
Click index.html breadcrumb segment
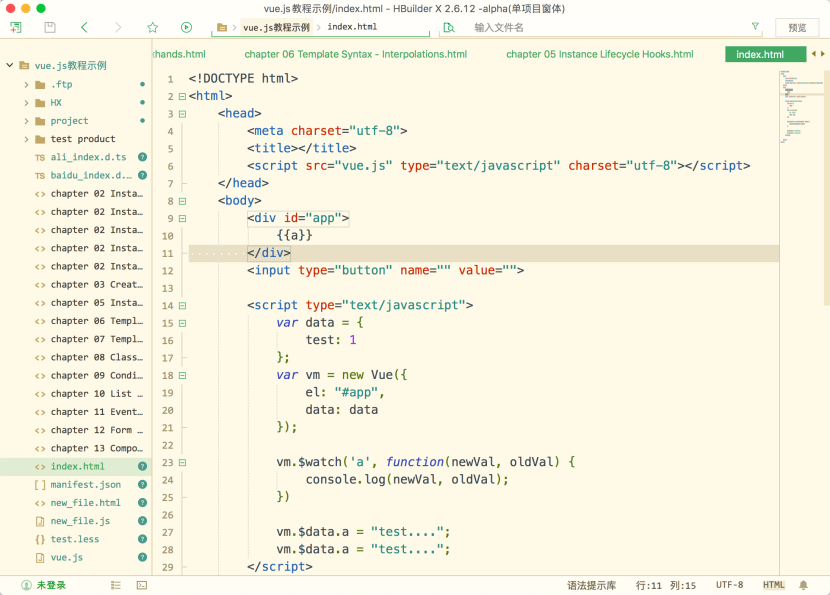(x=352, y=27)
